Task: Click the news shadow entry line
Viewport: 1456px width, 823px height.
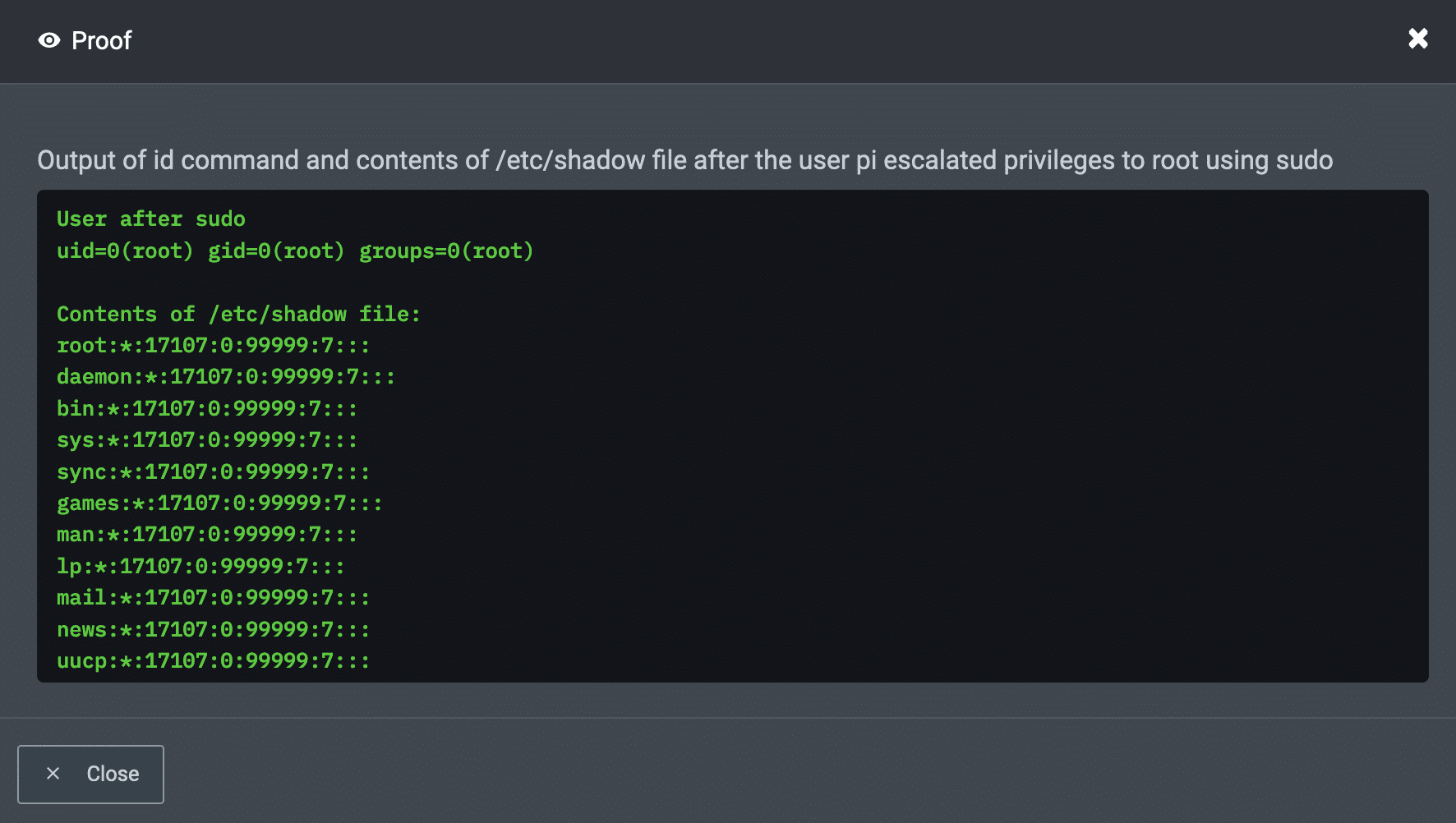Action: pos(214,630)
